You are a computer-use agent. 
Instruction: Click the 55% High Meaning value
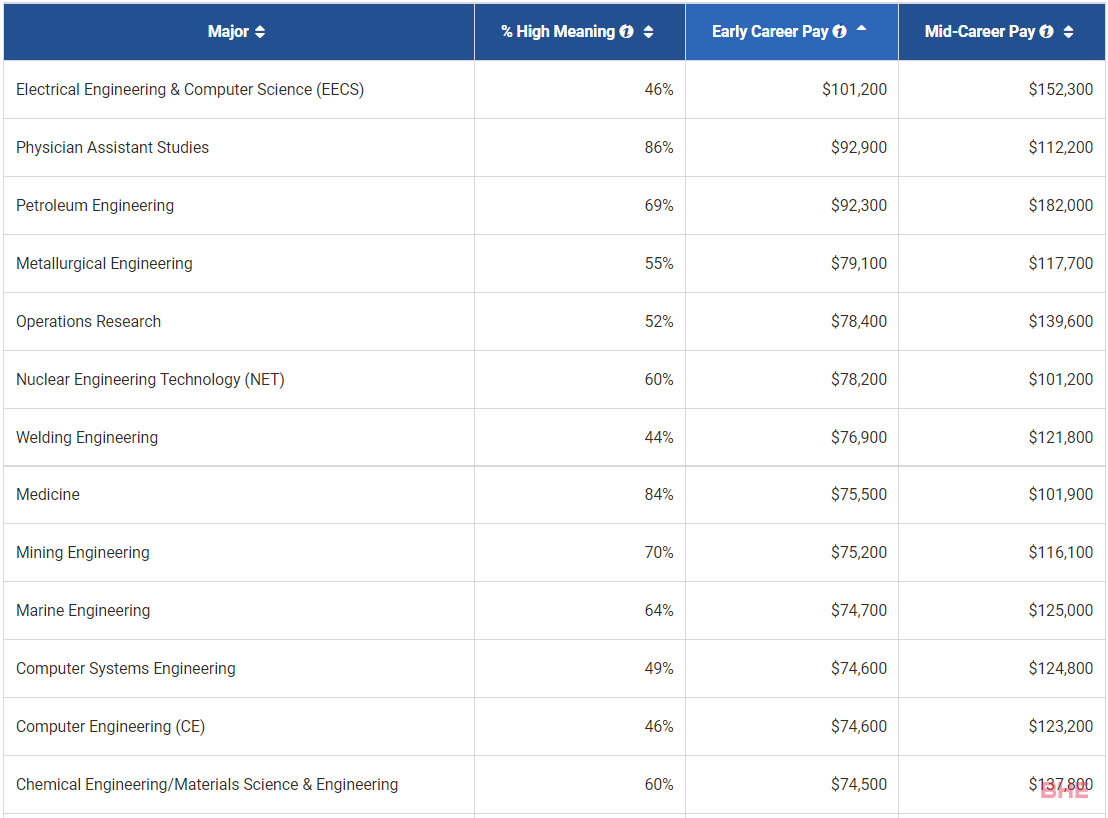click(x=659, y=263)
